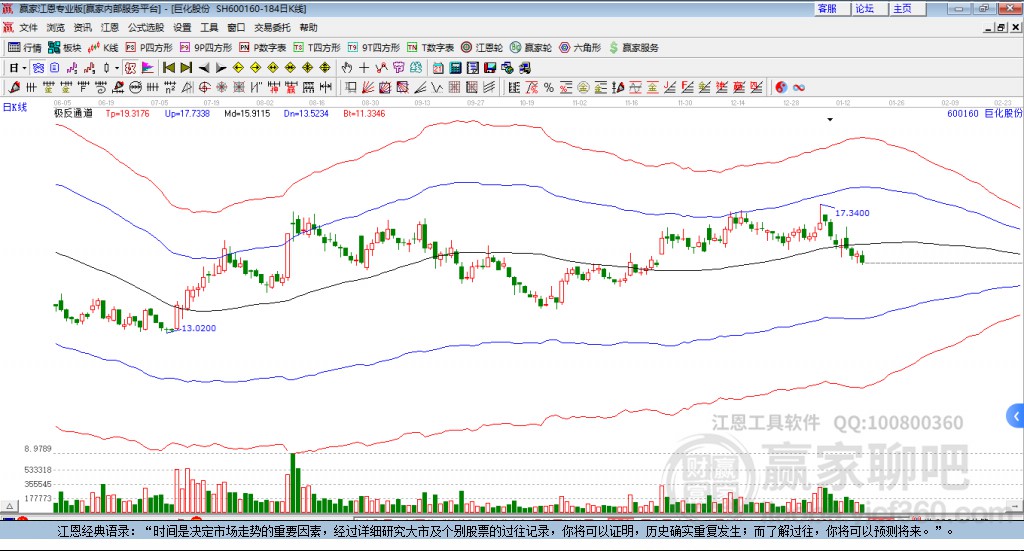Viewport: 1024px width, 551px height.
Task: Click the red-blue yin-yang icon
Action: tap(781, 87)
